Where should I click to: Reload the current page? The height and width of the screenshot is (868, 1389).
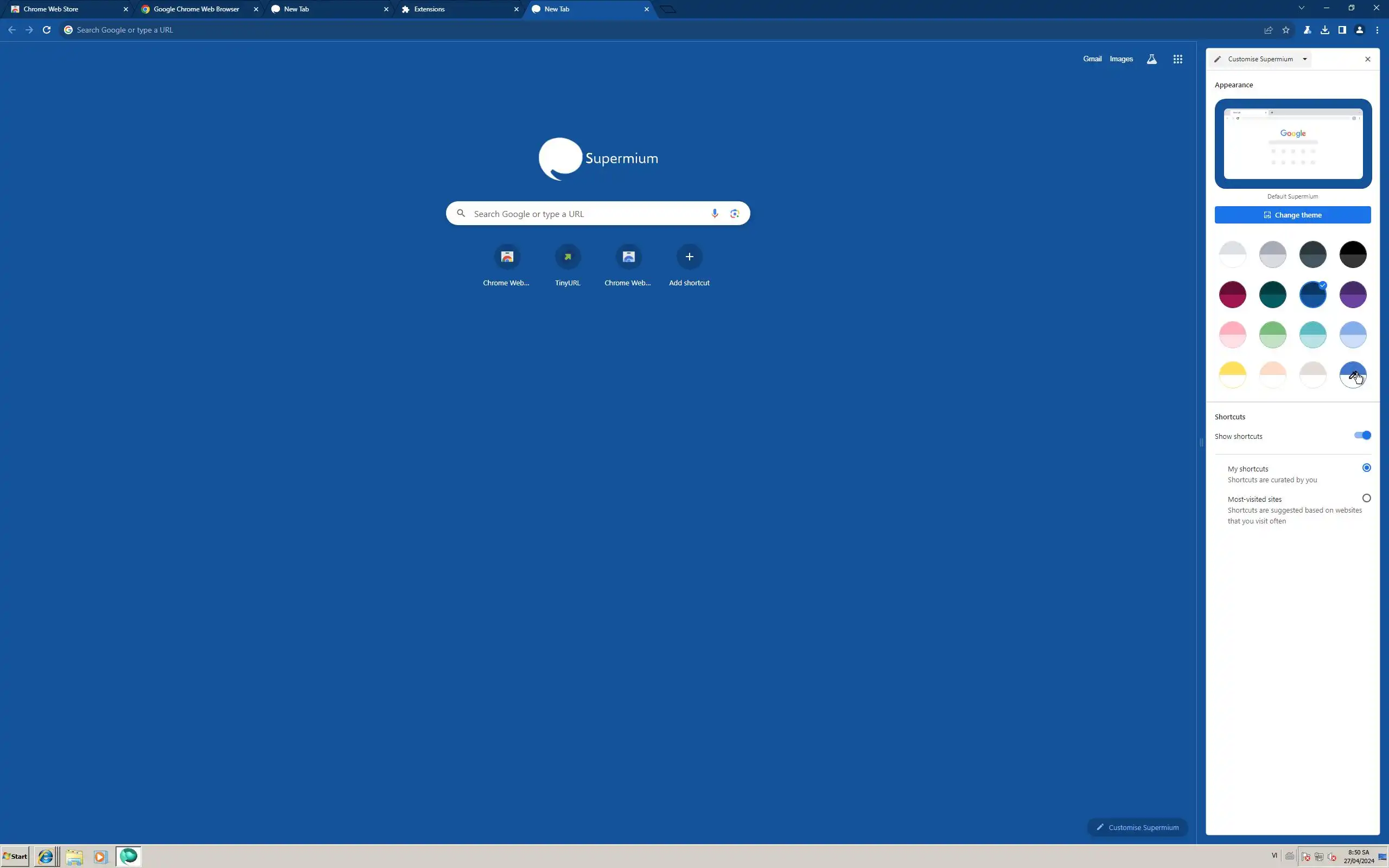[47, 30]
